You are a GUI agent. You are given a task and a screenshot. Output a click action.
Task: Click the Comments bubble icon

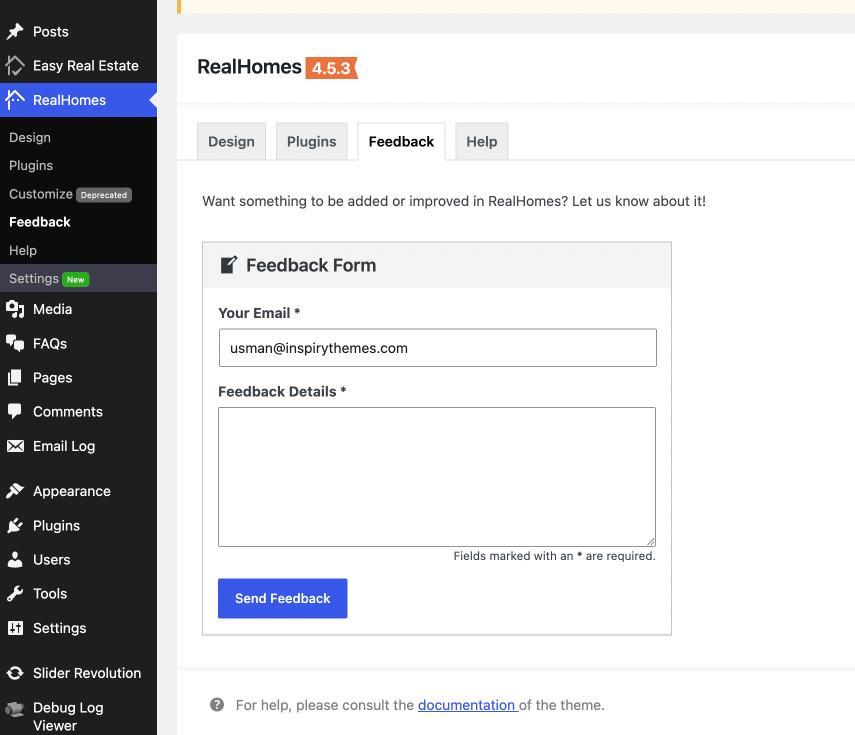click(15, 412)
